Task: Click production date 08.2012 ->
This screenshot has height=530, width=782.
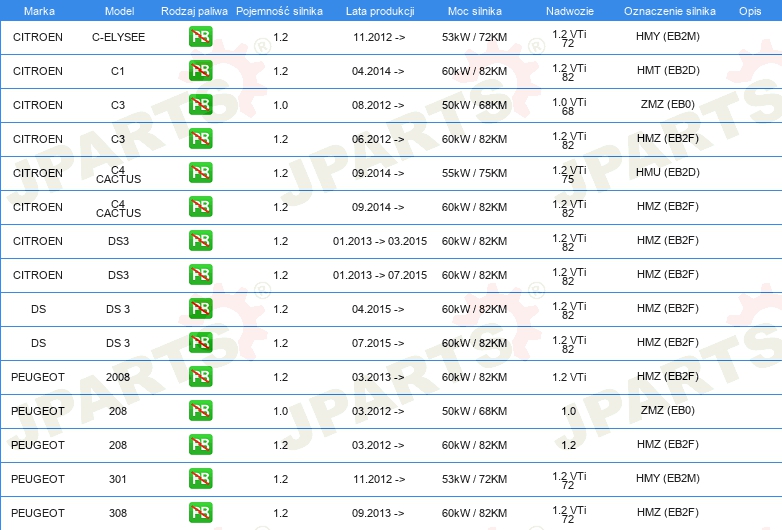Action: click(378, 105)
